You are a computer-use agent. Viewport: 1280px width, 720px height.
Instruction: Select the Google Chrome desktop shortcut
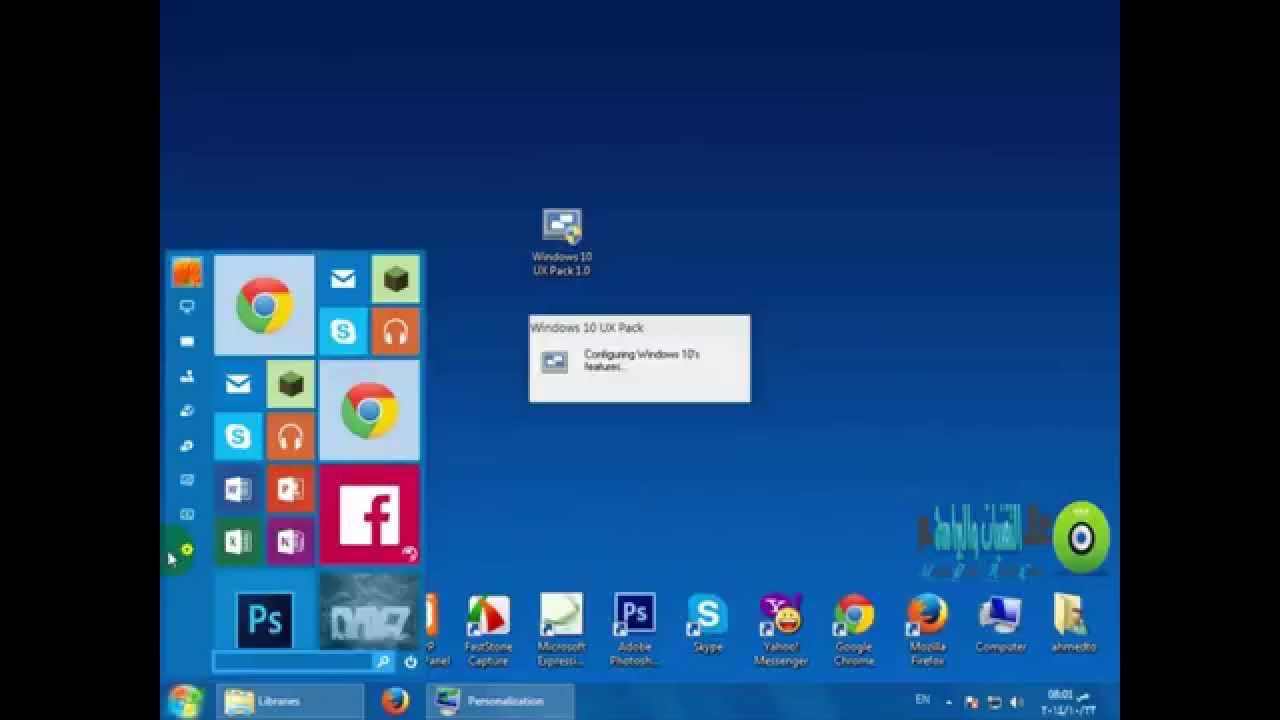click(854, 630)
